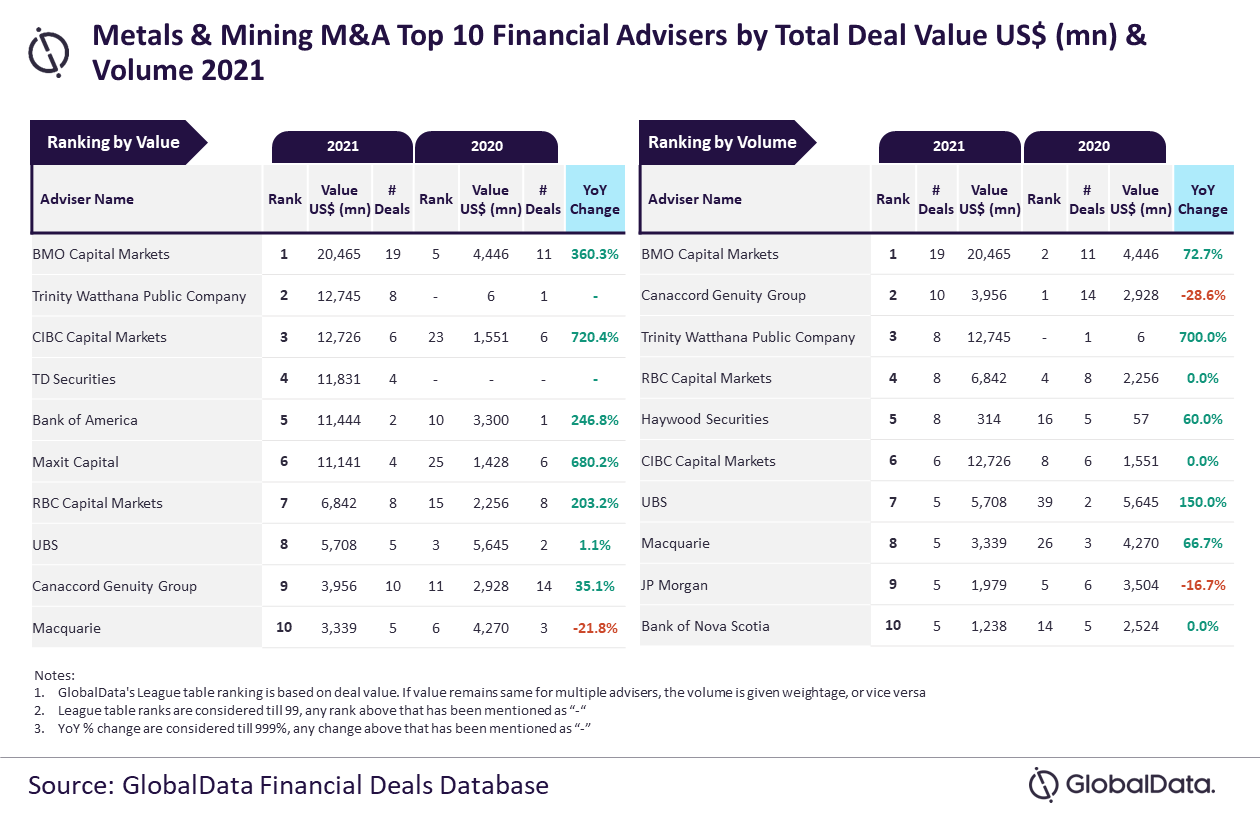1260x816 pixels.
Task: Click the GlobalData logo at bottom right
Action: click(1122, 784)
